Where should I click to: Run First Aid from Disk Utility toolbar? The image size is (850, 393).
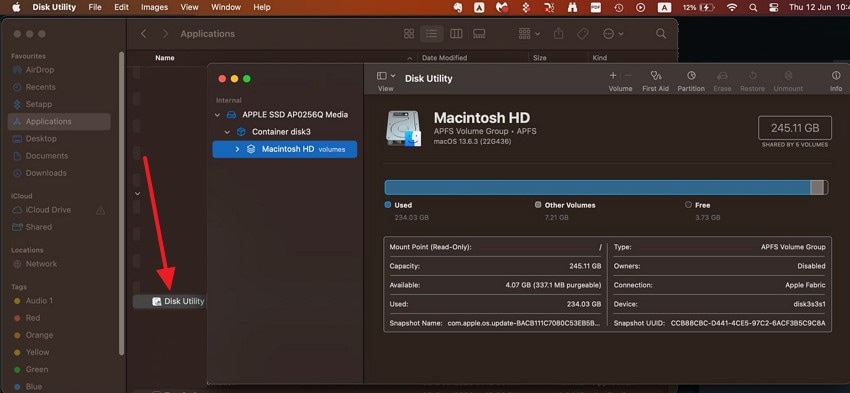tap(656, 75)
